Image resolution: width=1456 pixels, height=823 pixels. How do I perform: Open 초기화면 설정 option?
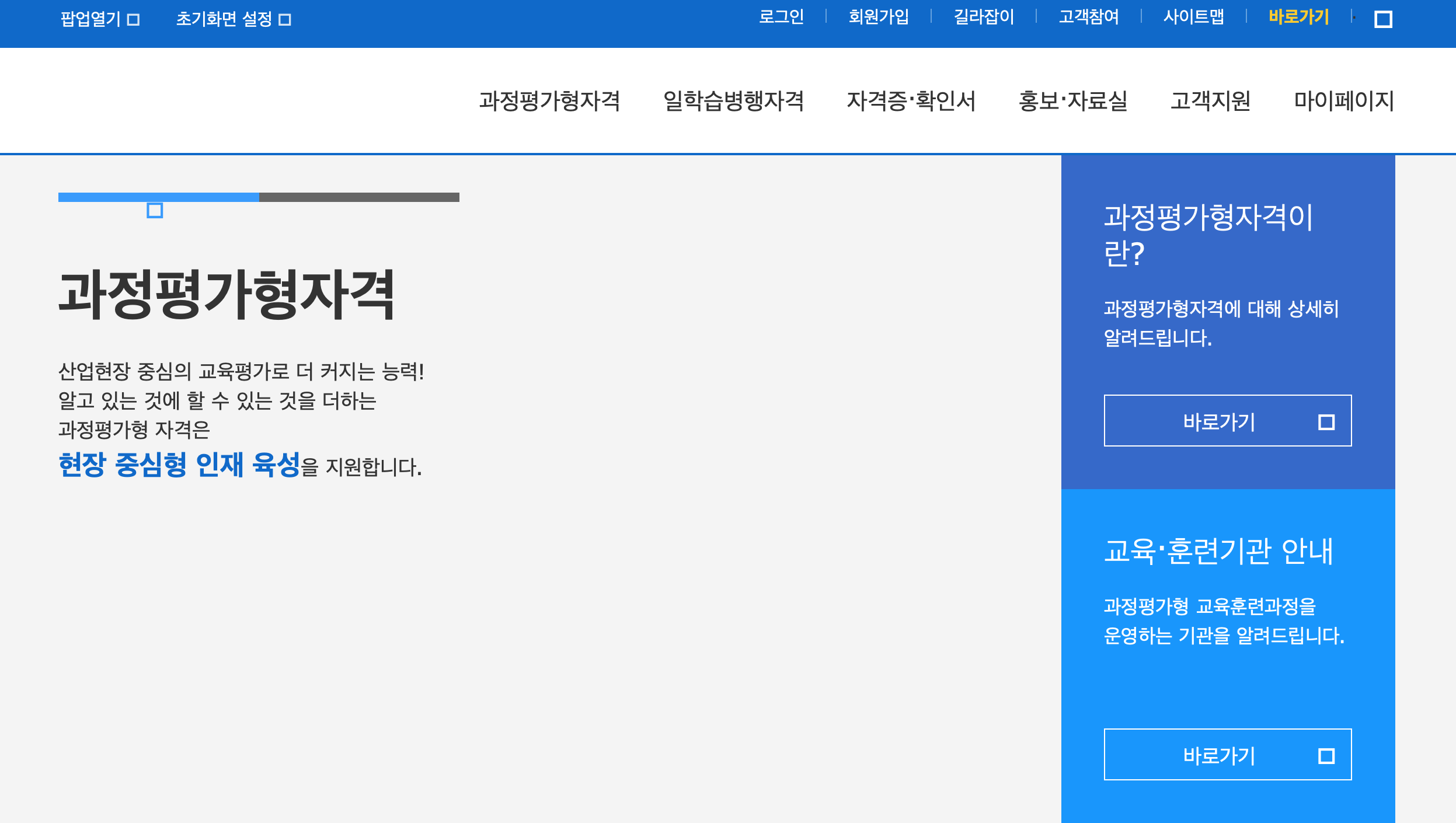tap(224, 19)
